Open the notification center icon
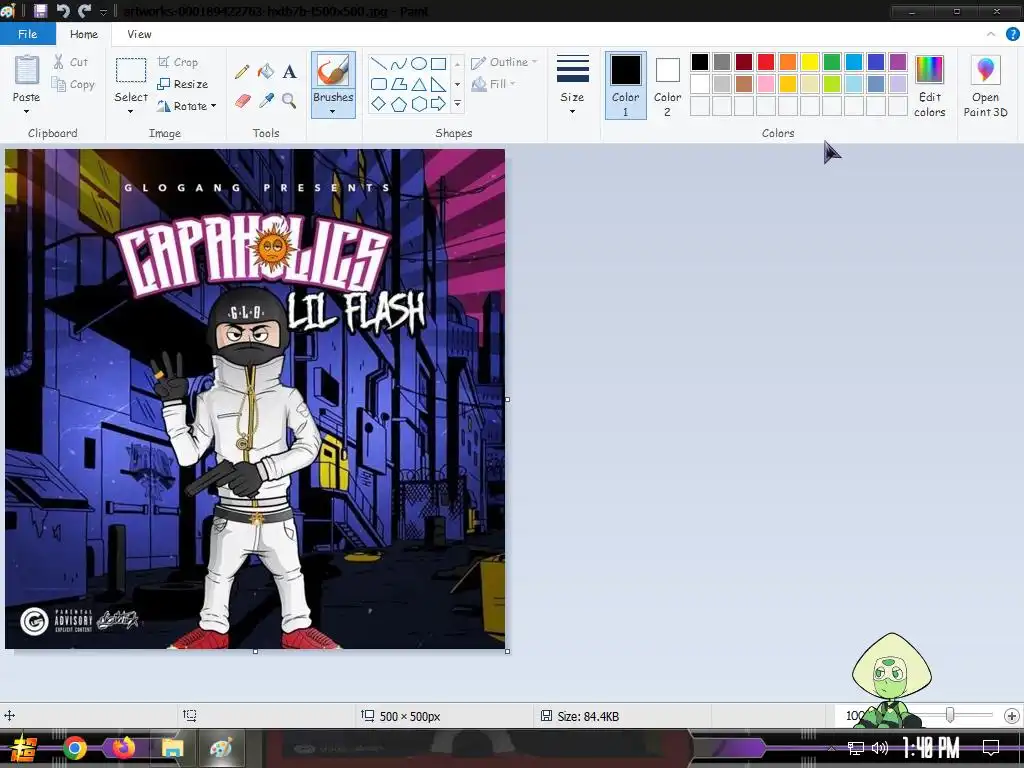Screen dimensions: 1024x768 (x=991, y=747)
